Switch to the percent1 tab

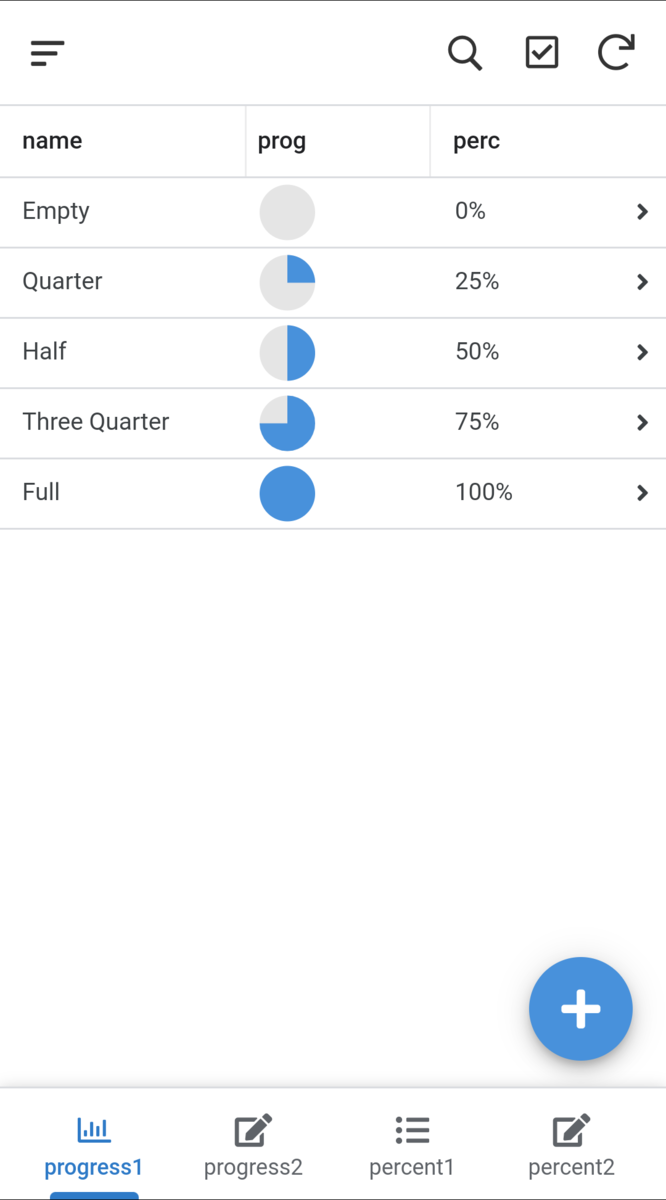411,1166
